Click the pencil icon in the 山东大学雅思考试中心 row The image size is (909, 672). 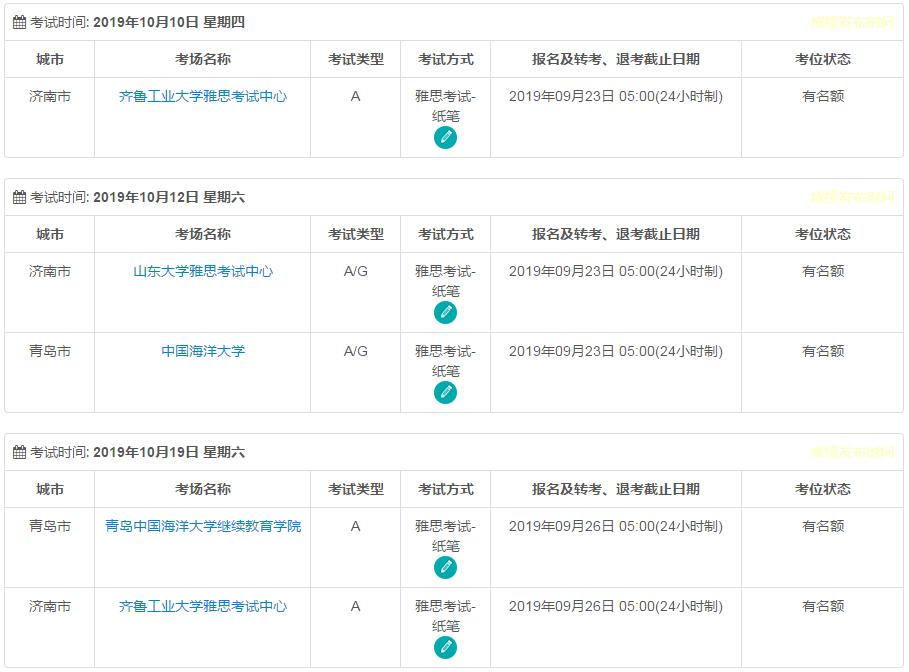pos(446,313)
